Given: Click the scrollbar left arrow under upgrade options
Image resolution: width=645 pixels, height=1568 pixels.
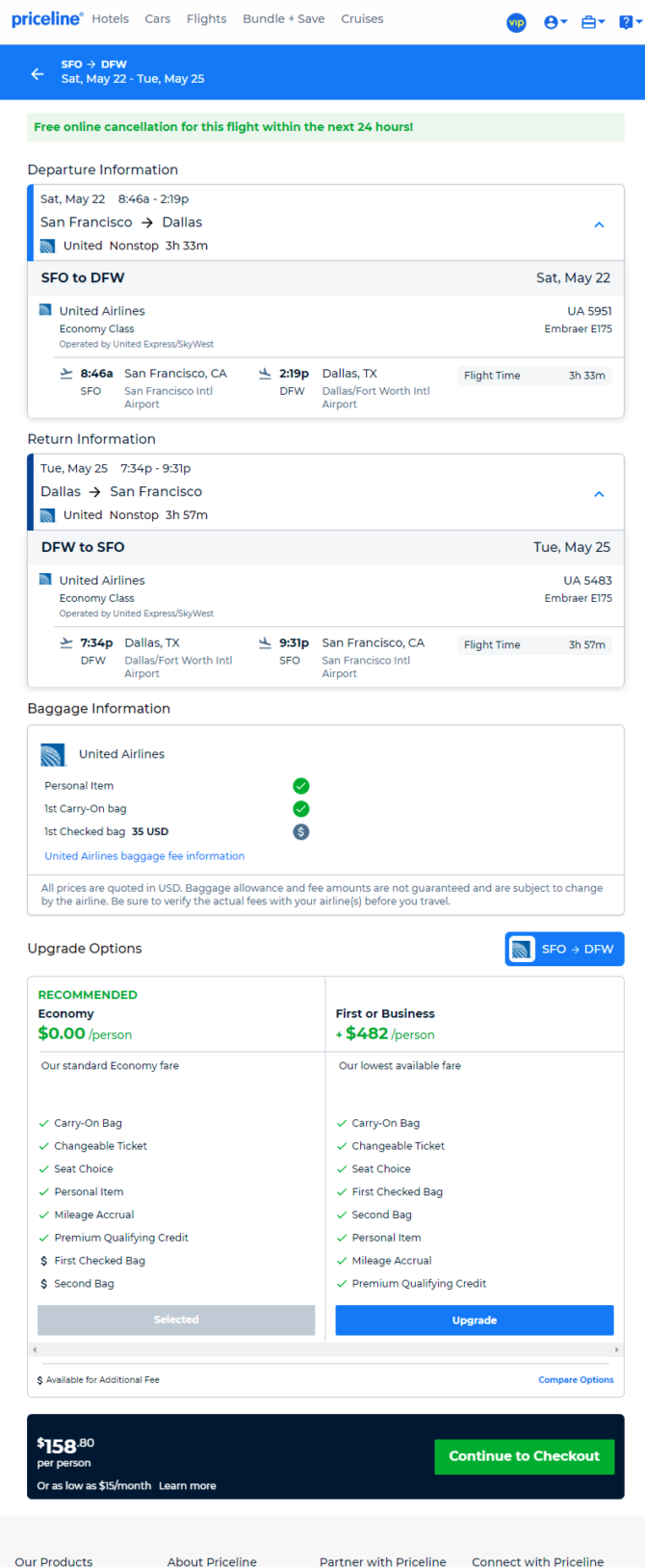Looking at the screenshot, I should (34, 1350).
